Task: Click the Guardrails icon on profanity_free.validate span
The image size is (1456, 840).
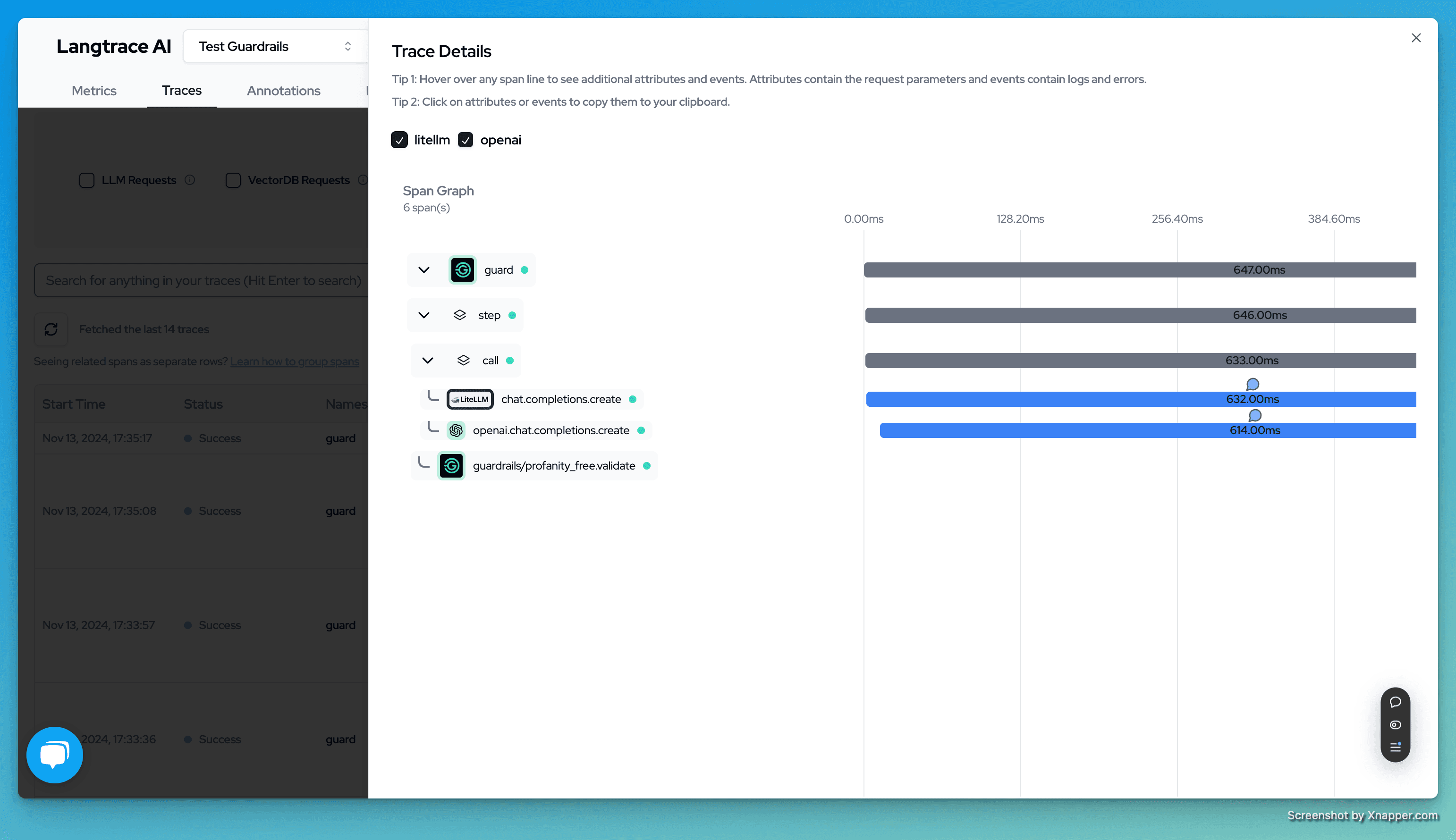Action: click(451, 466)
